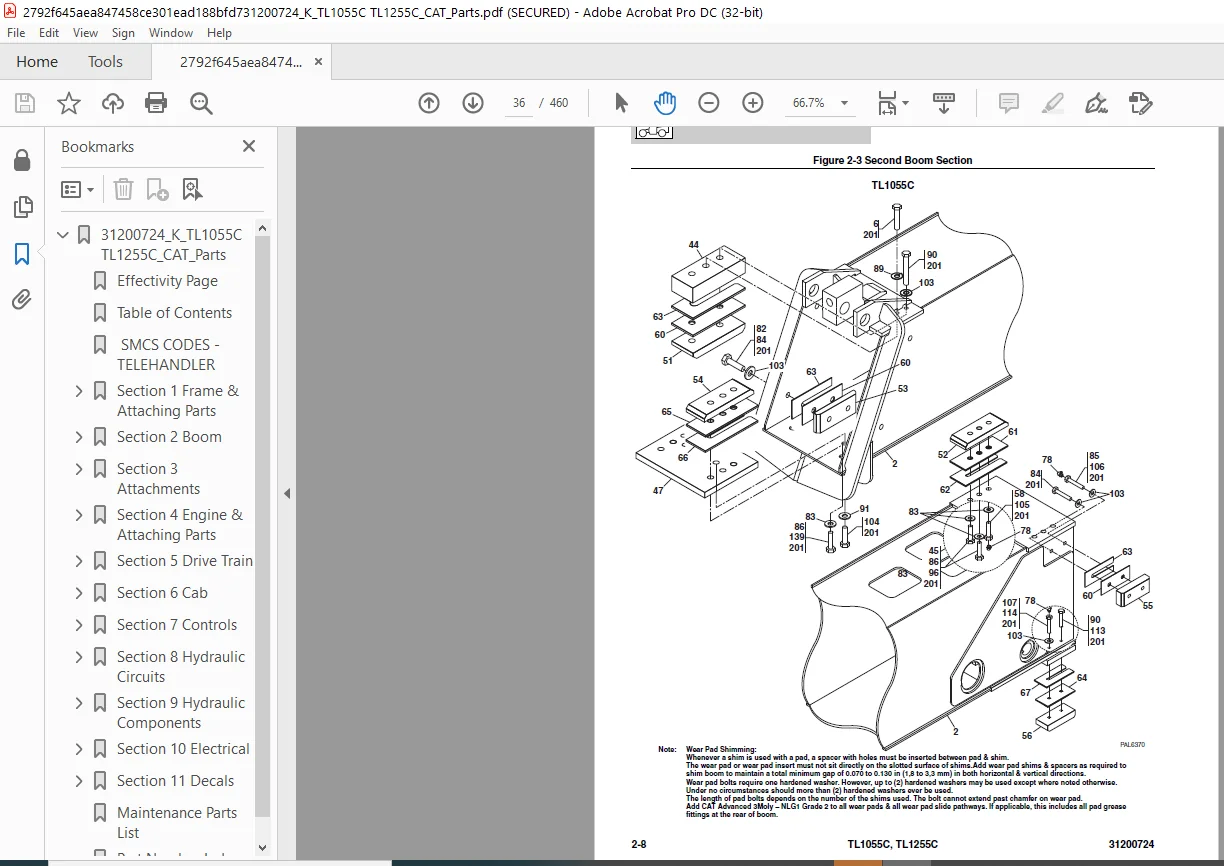Expand Section 1 Frame & Attaching Parts
Screen dimensions: 1224x866
point(80,391)
